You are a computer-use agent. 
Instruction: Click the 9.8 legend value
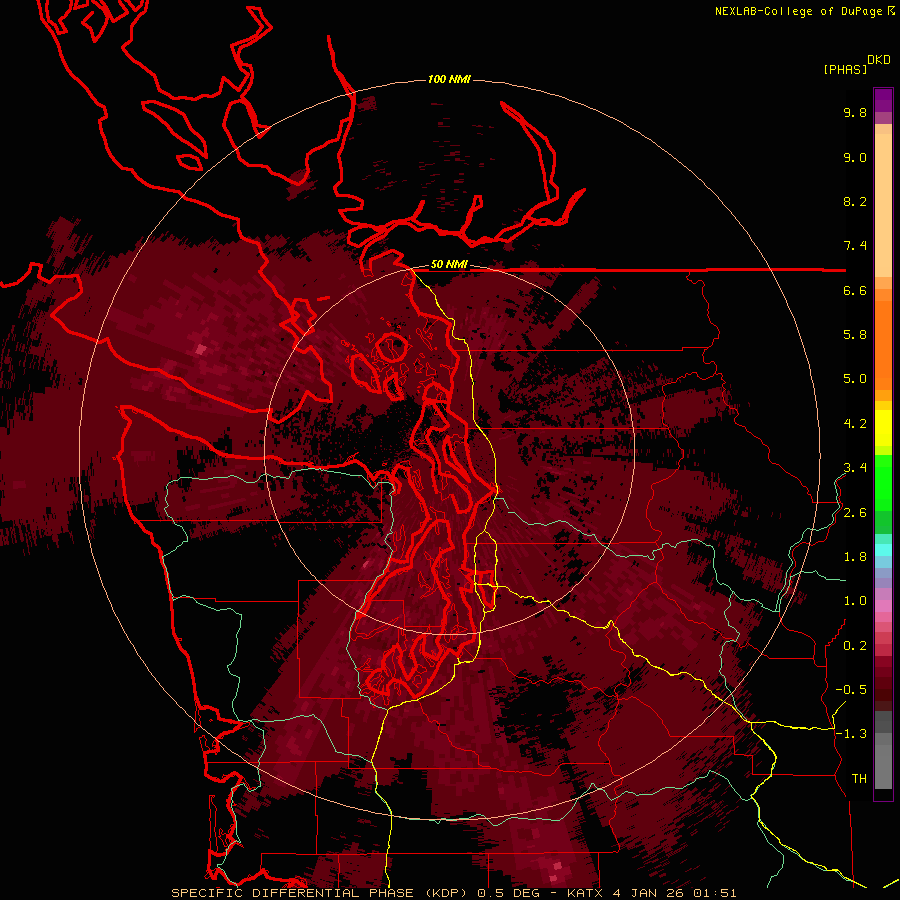tap(855, 112)
